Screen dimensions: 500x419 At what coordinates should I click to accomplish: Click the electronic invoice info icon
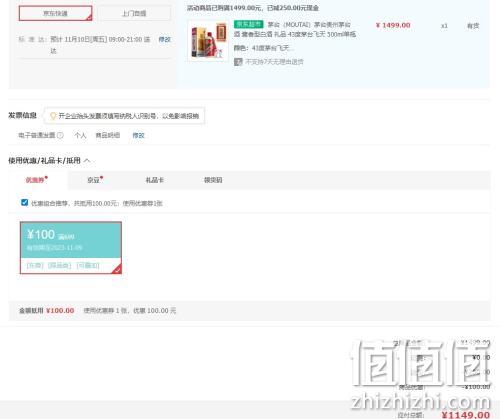pos(60,135)
